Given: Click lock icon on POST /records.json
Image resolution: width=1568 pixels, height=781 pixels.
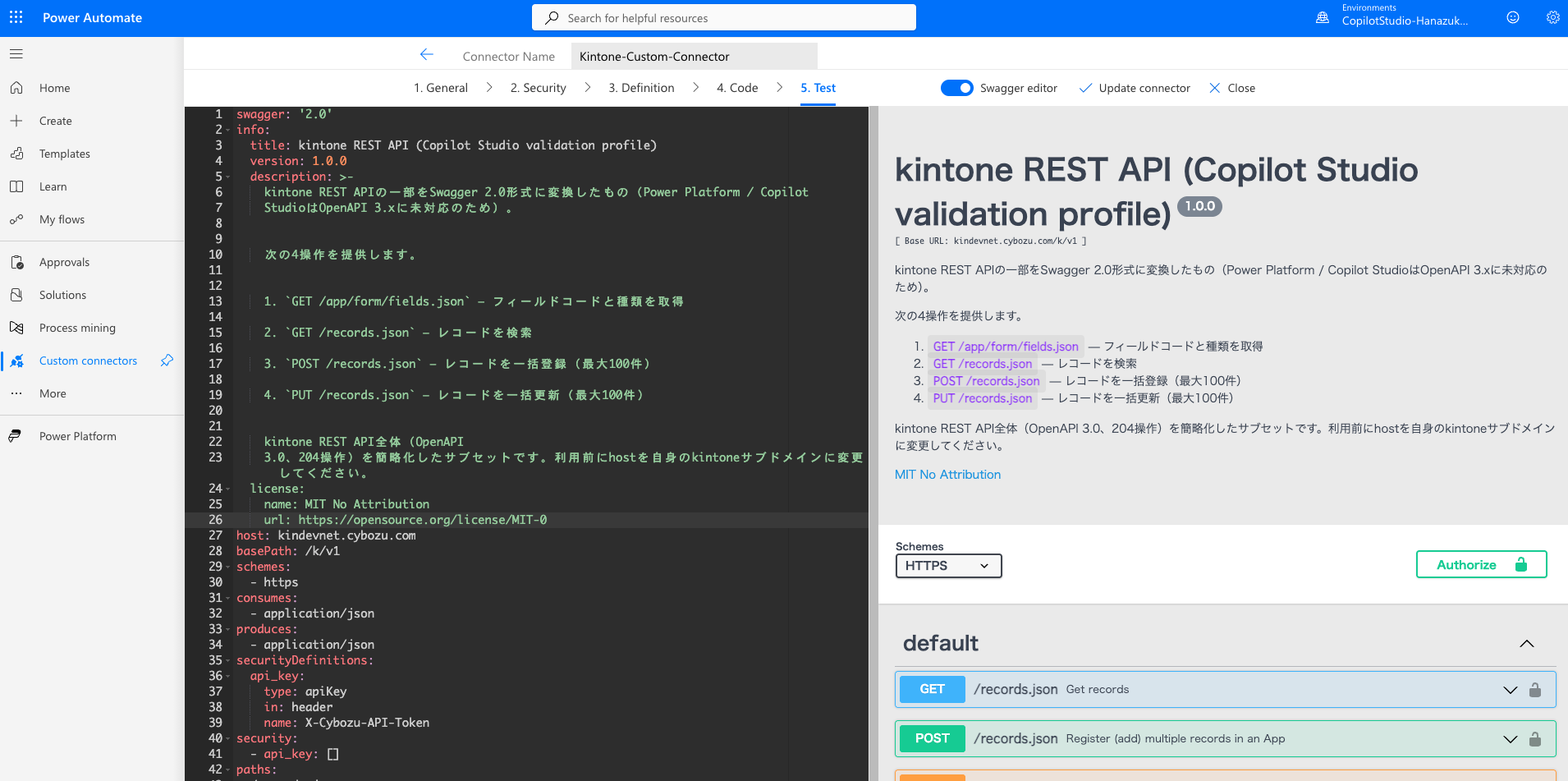Looking at the screenshot, I should tap(1535, 739).
